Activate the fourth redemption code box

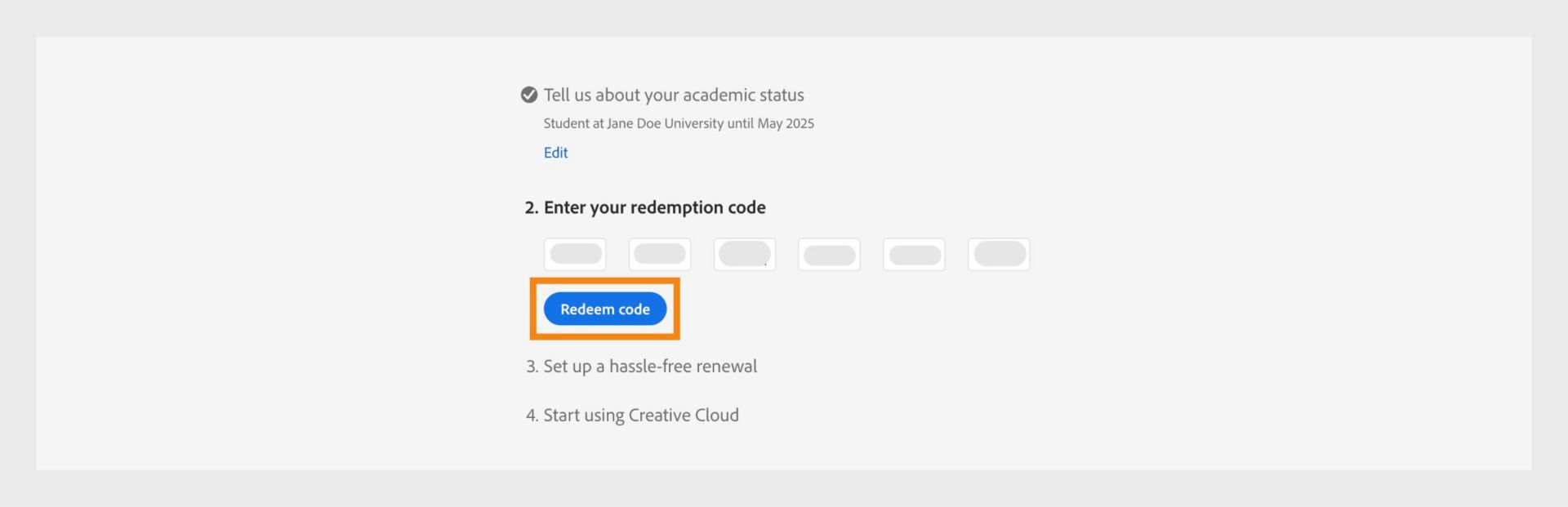[829, 254]
